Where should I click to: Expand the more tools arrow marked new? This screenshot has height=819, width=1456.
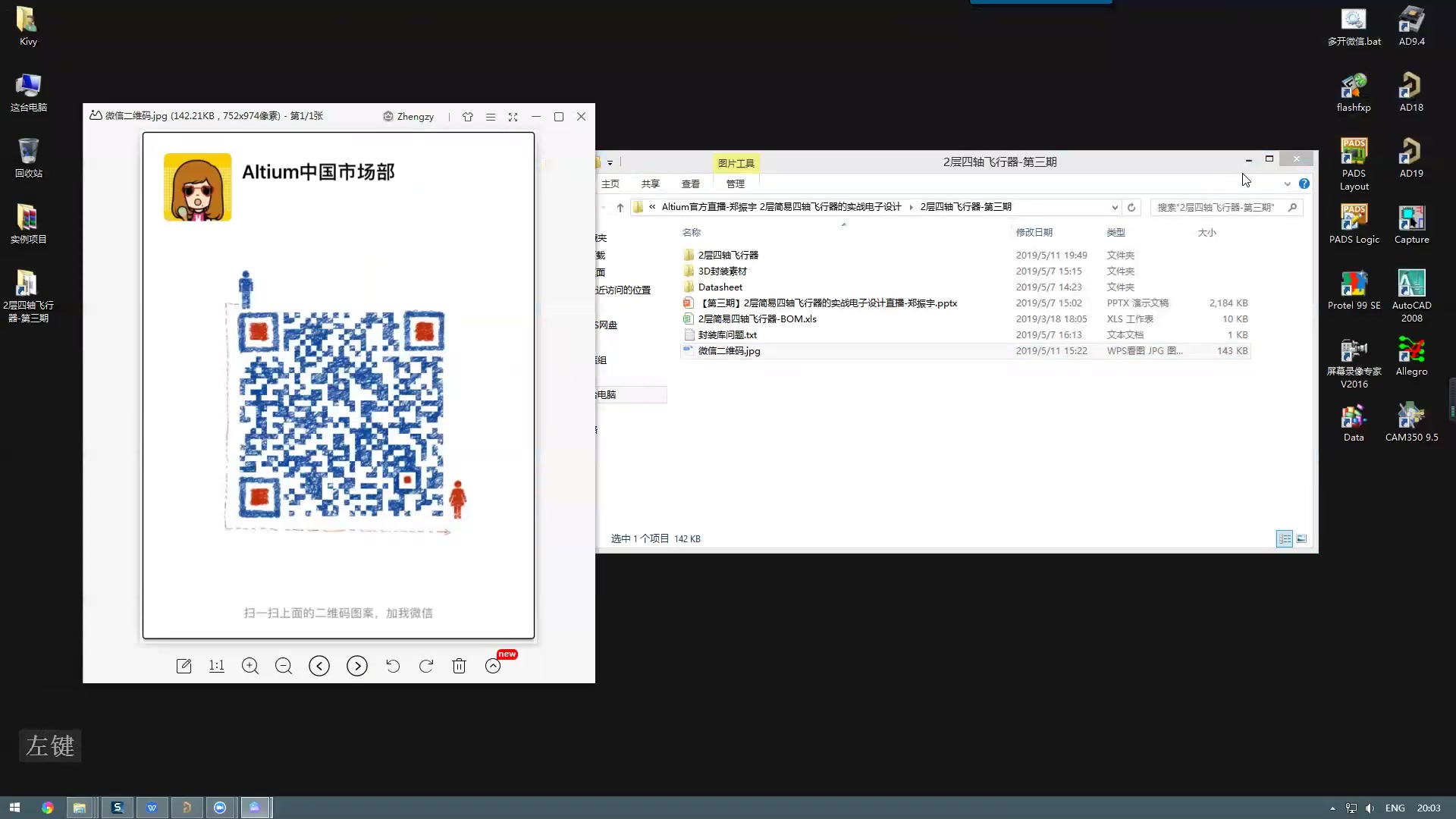[x=493, y=666]
